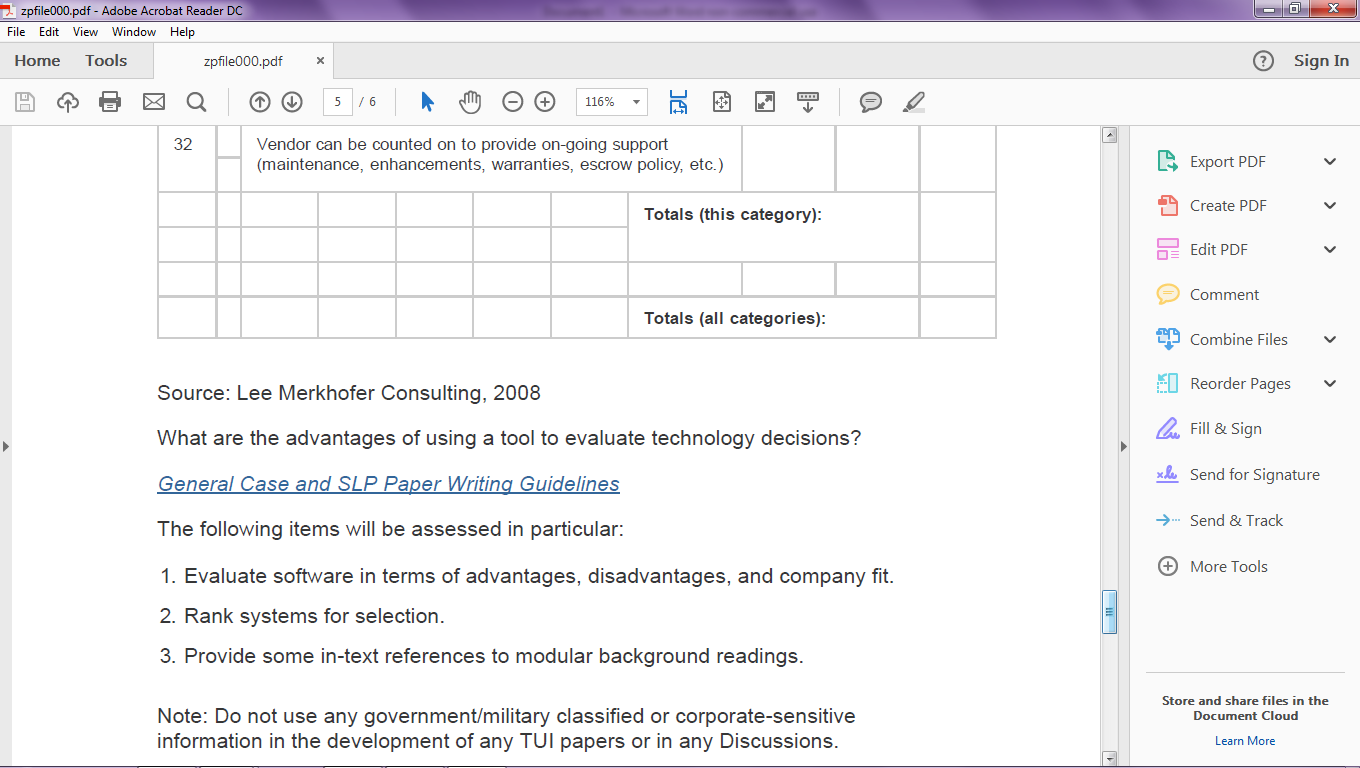1360x768 pixels.
Task: Open the 116% zoom level dropdown
Action: coord(636,102)
